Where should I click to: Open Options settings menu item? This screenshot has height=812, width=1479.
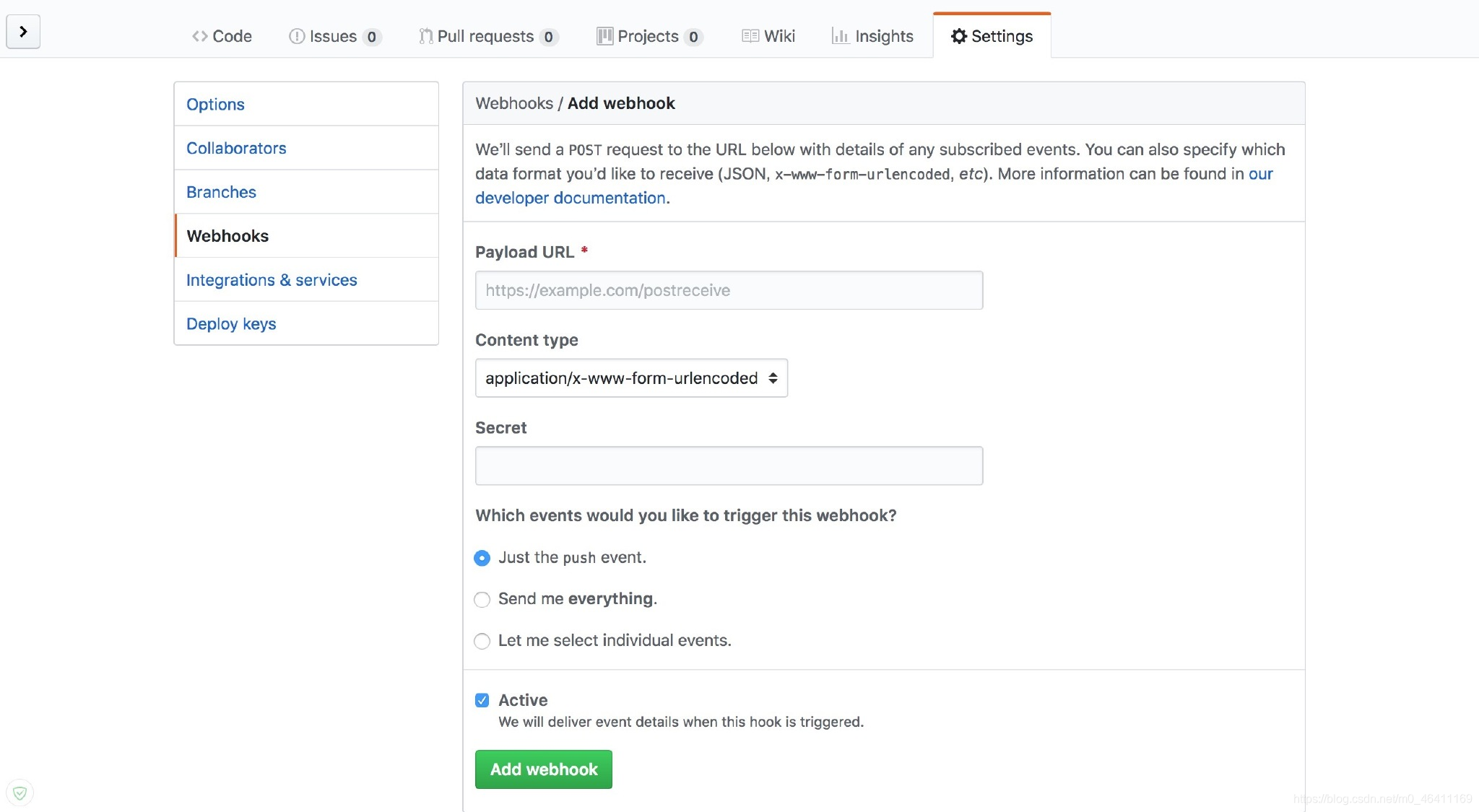[x=215, y=103]
